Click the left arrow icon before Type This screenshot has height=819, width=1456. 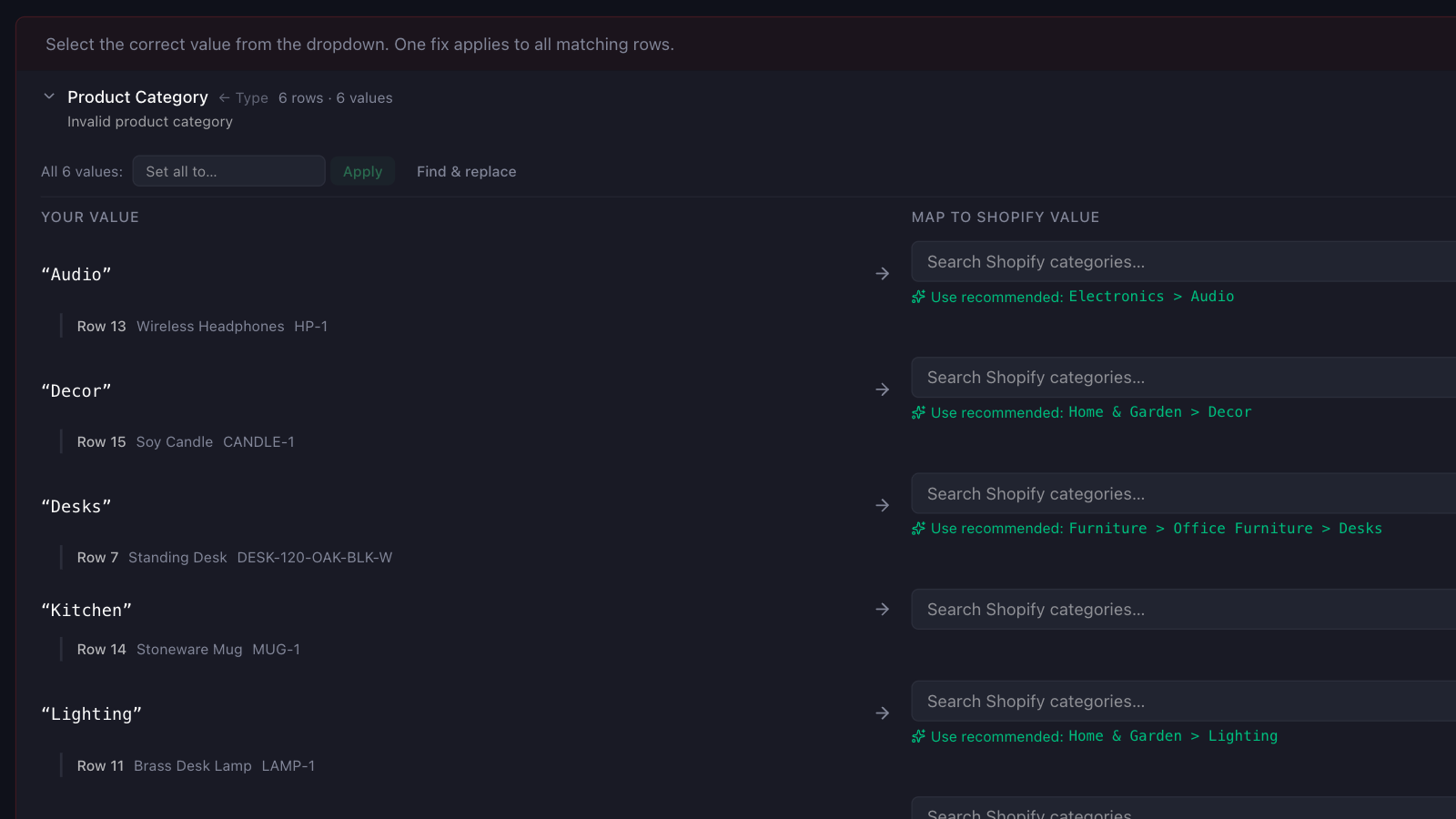[224, 97]
